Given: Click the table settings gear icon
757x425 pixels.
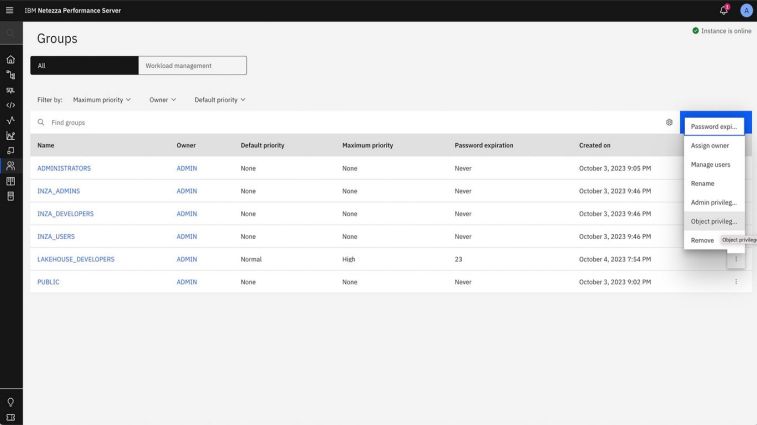Looking at the screenshot, I should 669,122.
